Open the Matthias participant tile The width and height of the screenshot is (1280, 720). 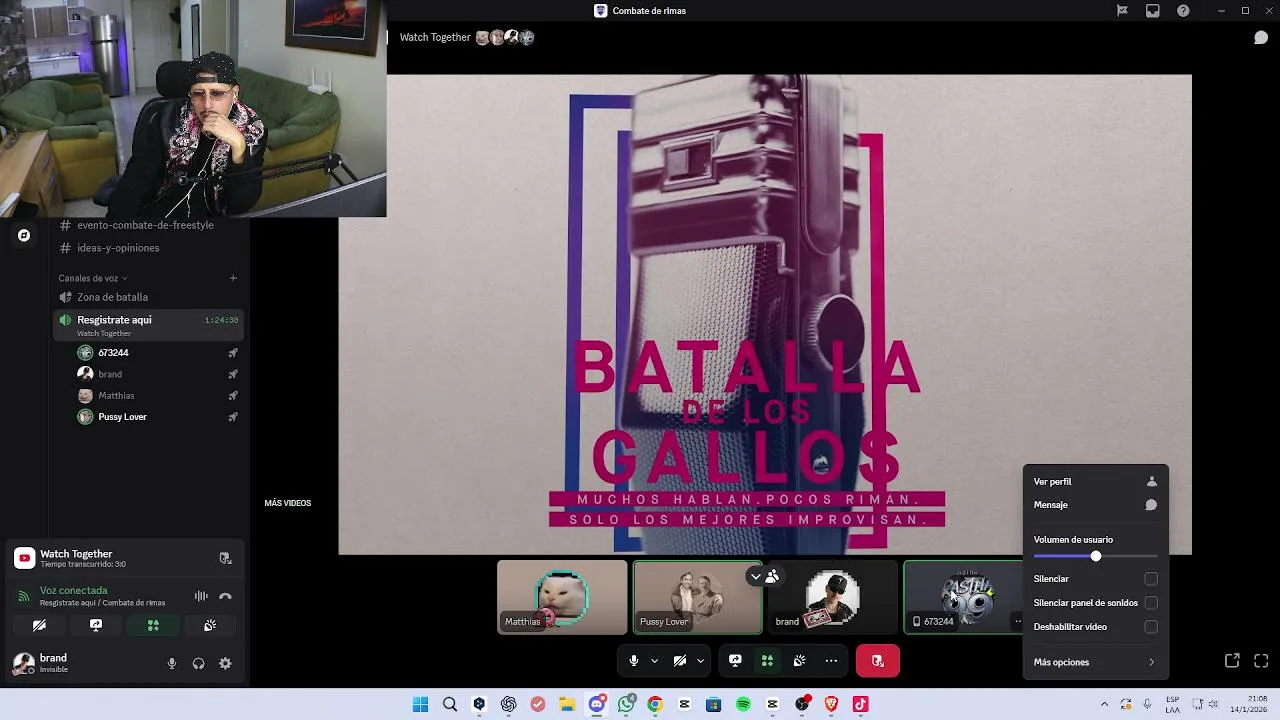562,597
